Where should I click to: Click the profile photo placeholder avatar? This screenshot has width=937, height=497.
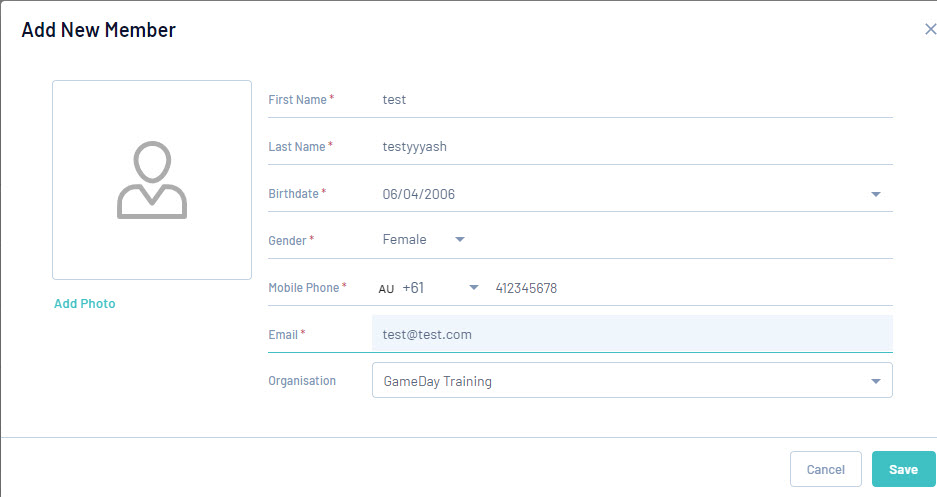point(152,180)
